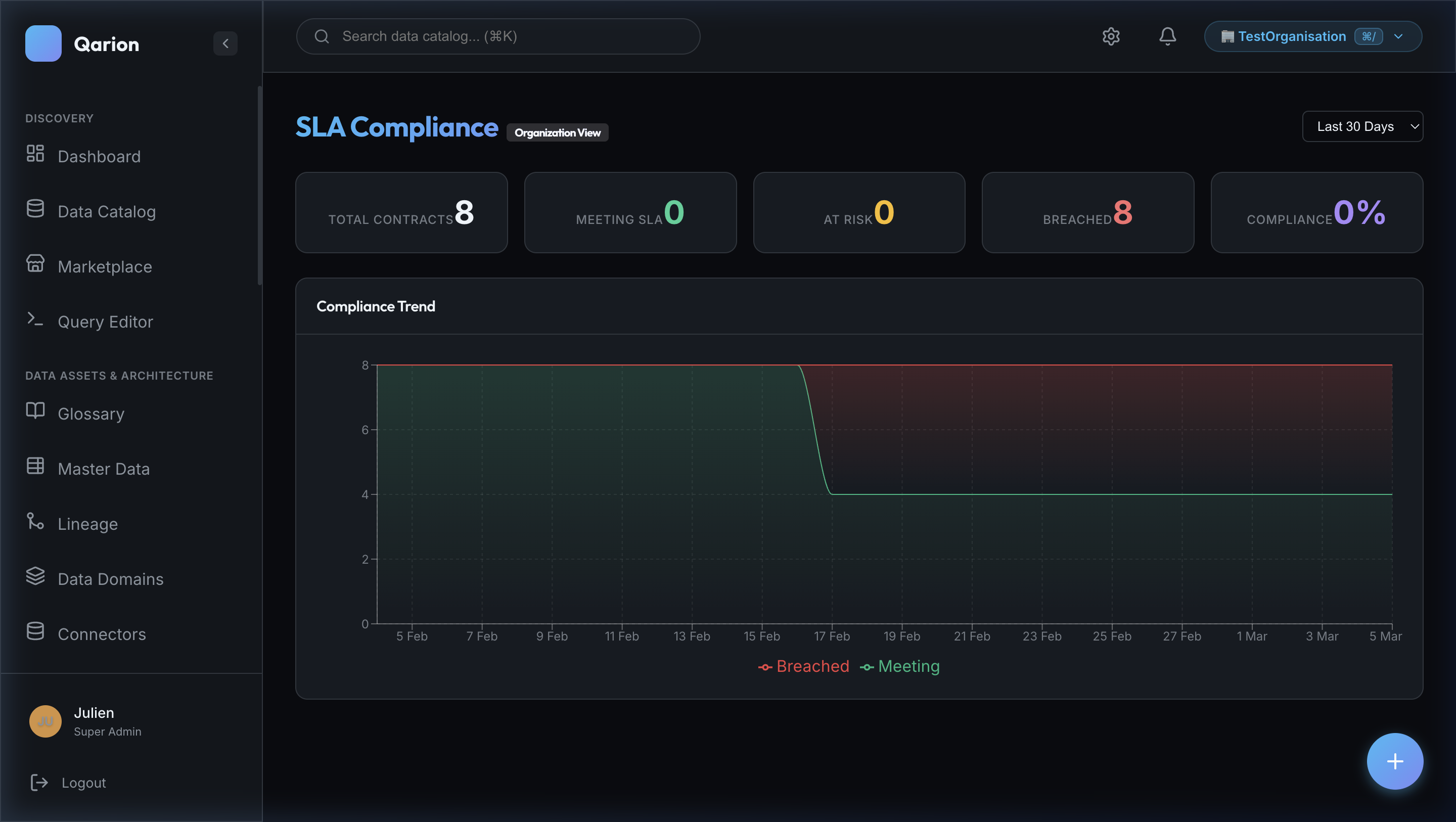Image resolution: width=1456 pixels, height=822 pixels.
Task: Open the Connectors section
Action: coord(102,634)
